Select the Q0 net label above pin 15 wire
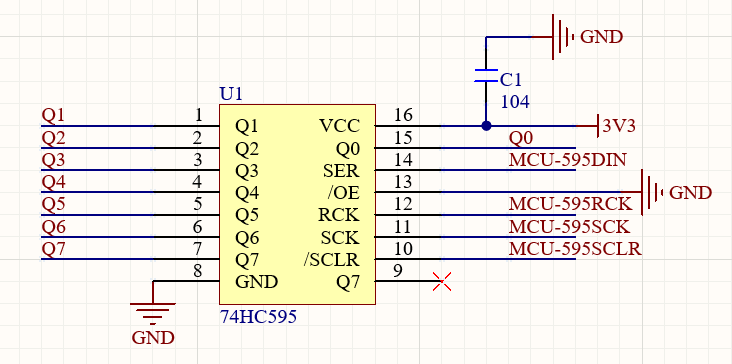732x364 pixels. click(x=521, y=138)
